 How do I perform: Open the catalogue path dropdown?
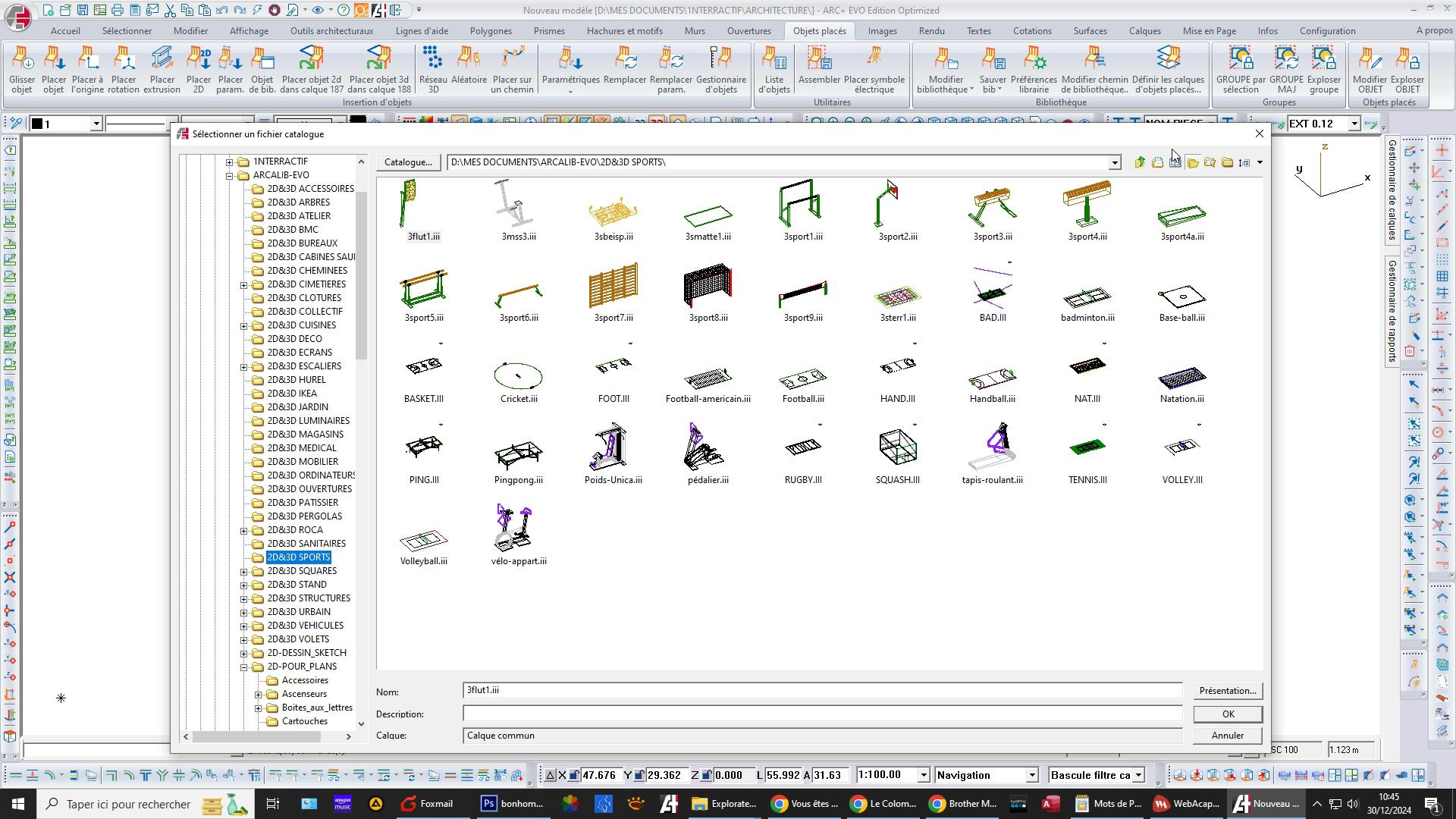(x=1114, y=163)
